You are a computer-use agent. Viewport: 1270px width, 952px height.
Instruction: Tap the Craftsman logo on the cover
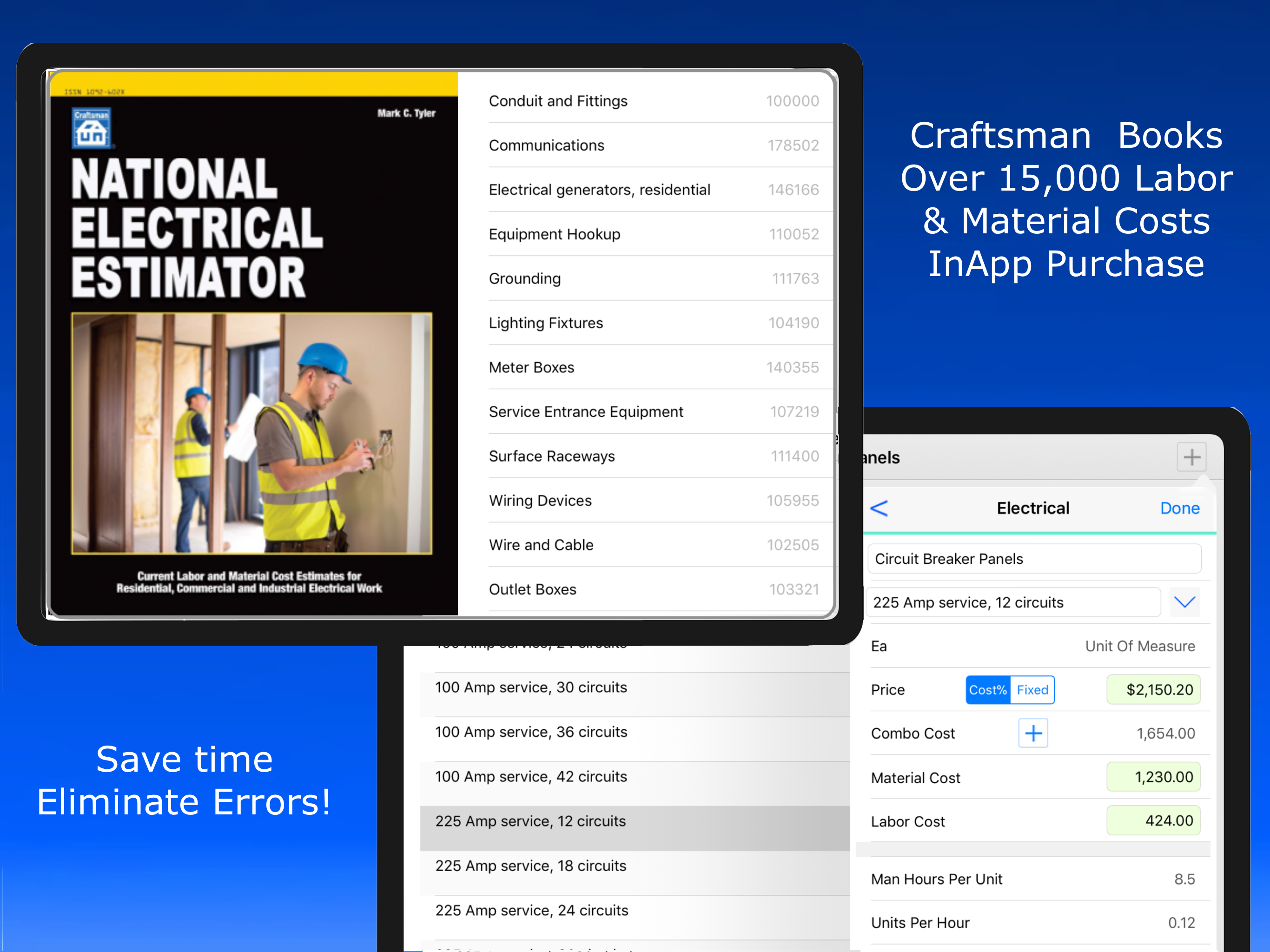[x=91, y=128]
